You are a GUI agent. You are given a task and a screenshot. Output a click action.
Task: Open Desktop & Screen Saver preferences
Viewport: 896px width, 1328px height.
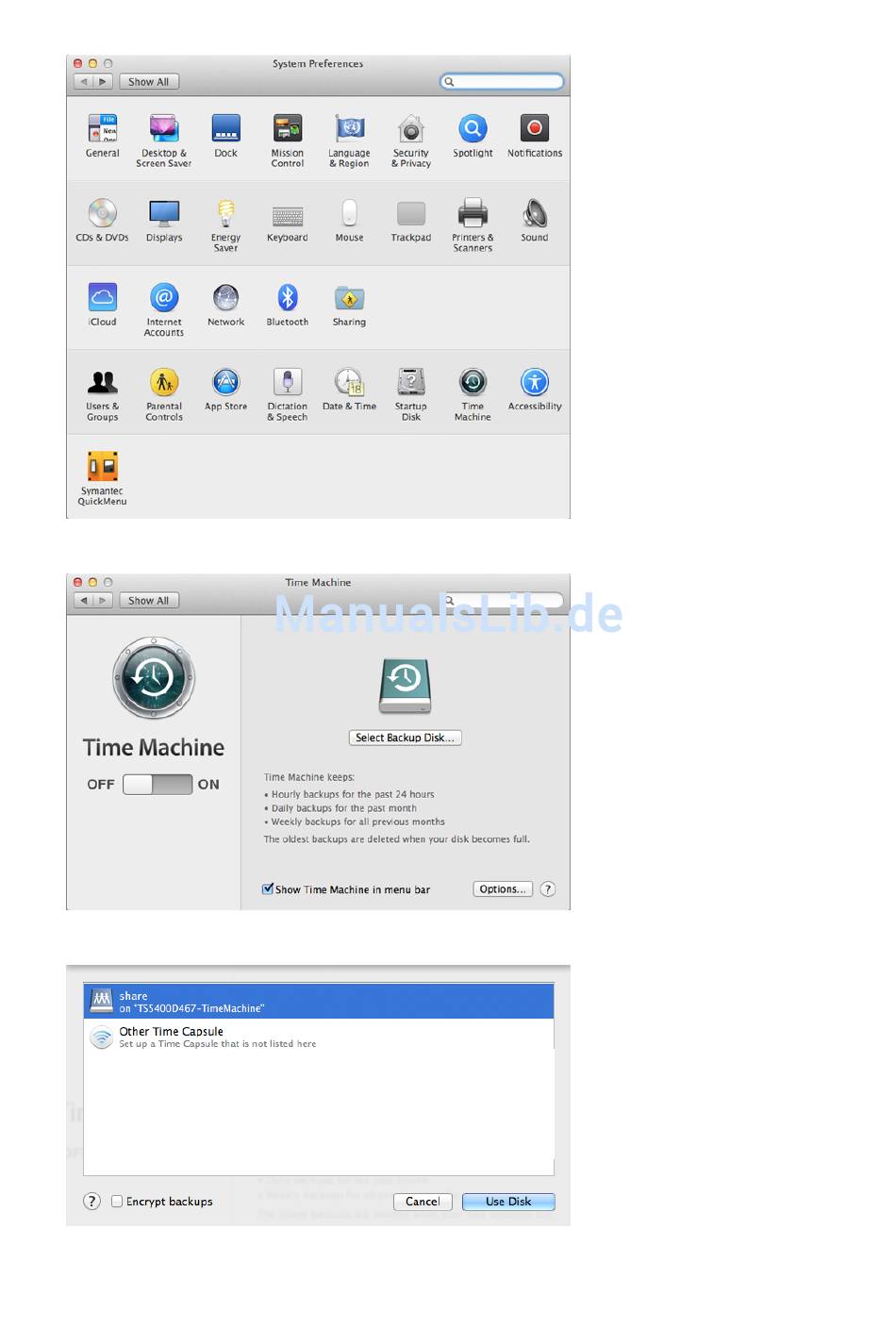click(x=164, y=140)
